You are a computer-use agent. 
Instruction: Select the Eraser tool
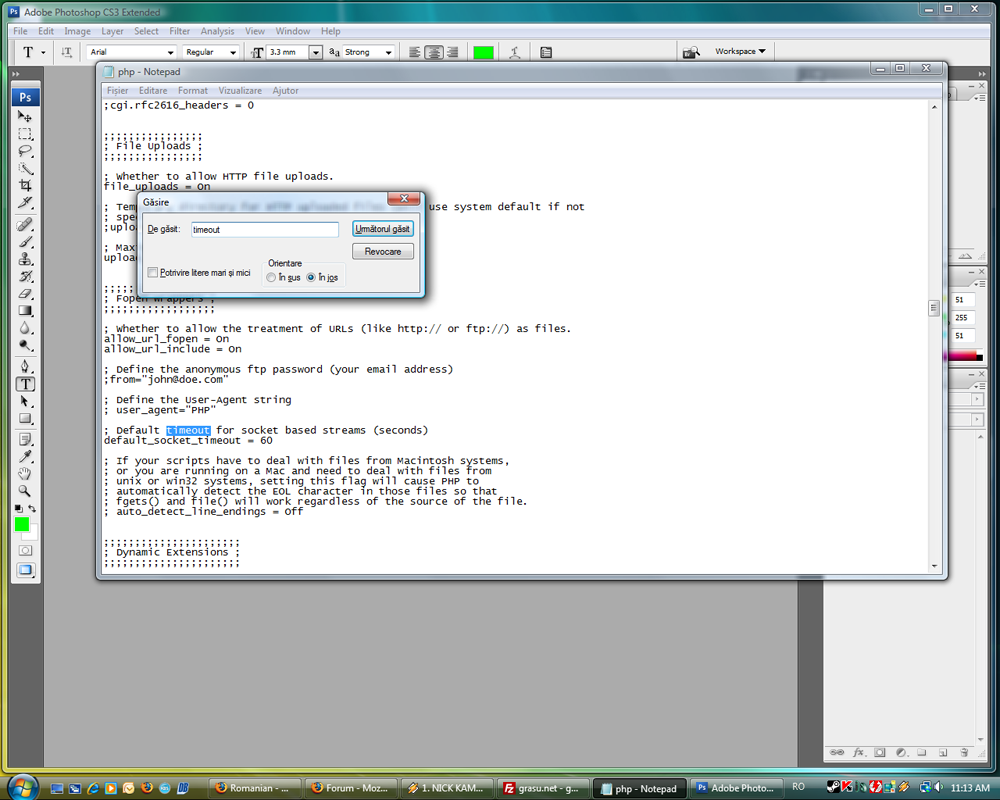25,293
